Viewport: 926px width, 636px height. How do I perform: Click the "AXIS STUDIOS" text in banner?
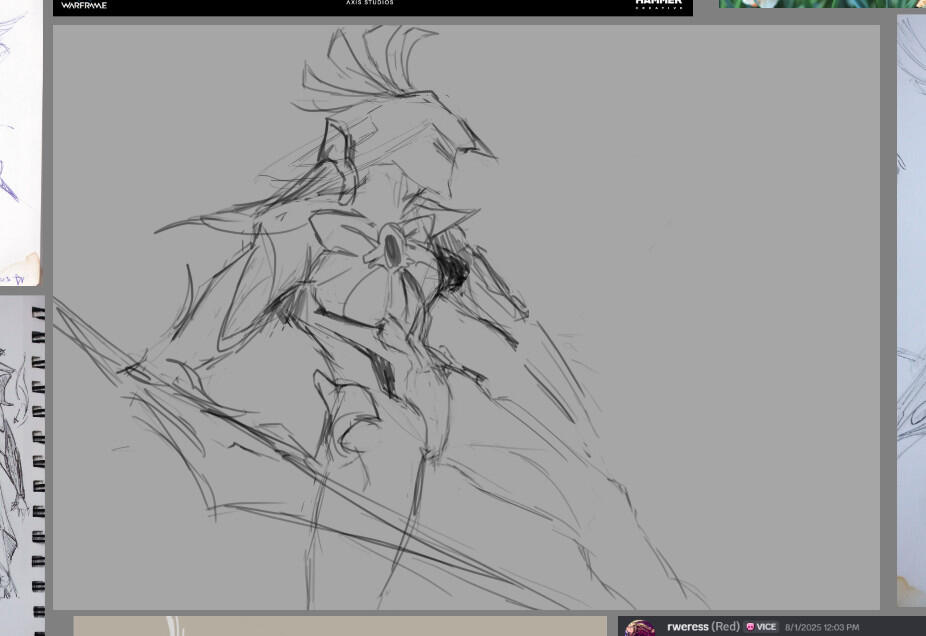tap(370, 2)
